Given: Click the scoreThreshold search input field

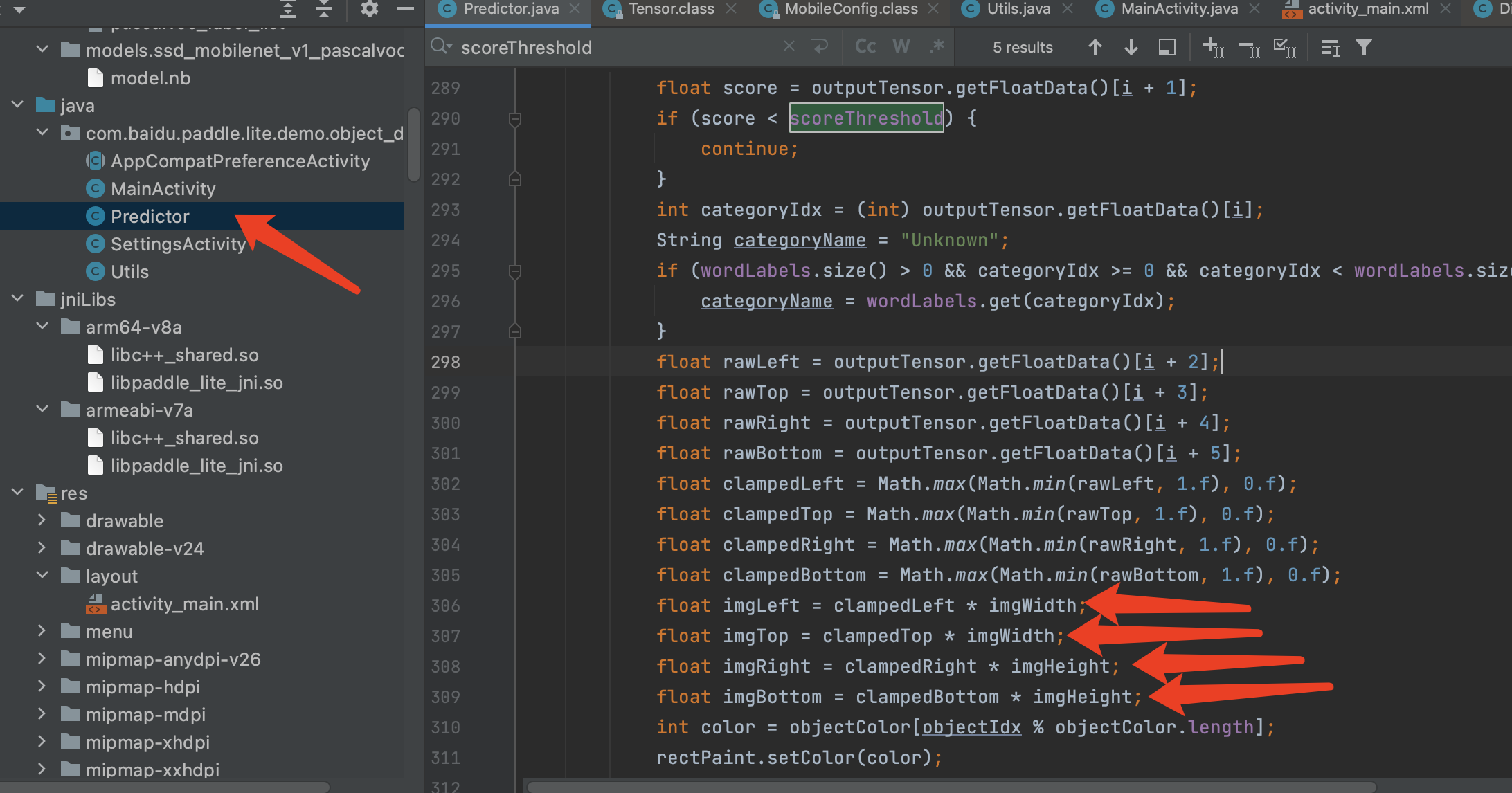Looking at the screenshot, I should pyautogui.click(x=616, y=47).
